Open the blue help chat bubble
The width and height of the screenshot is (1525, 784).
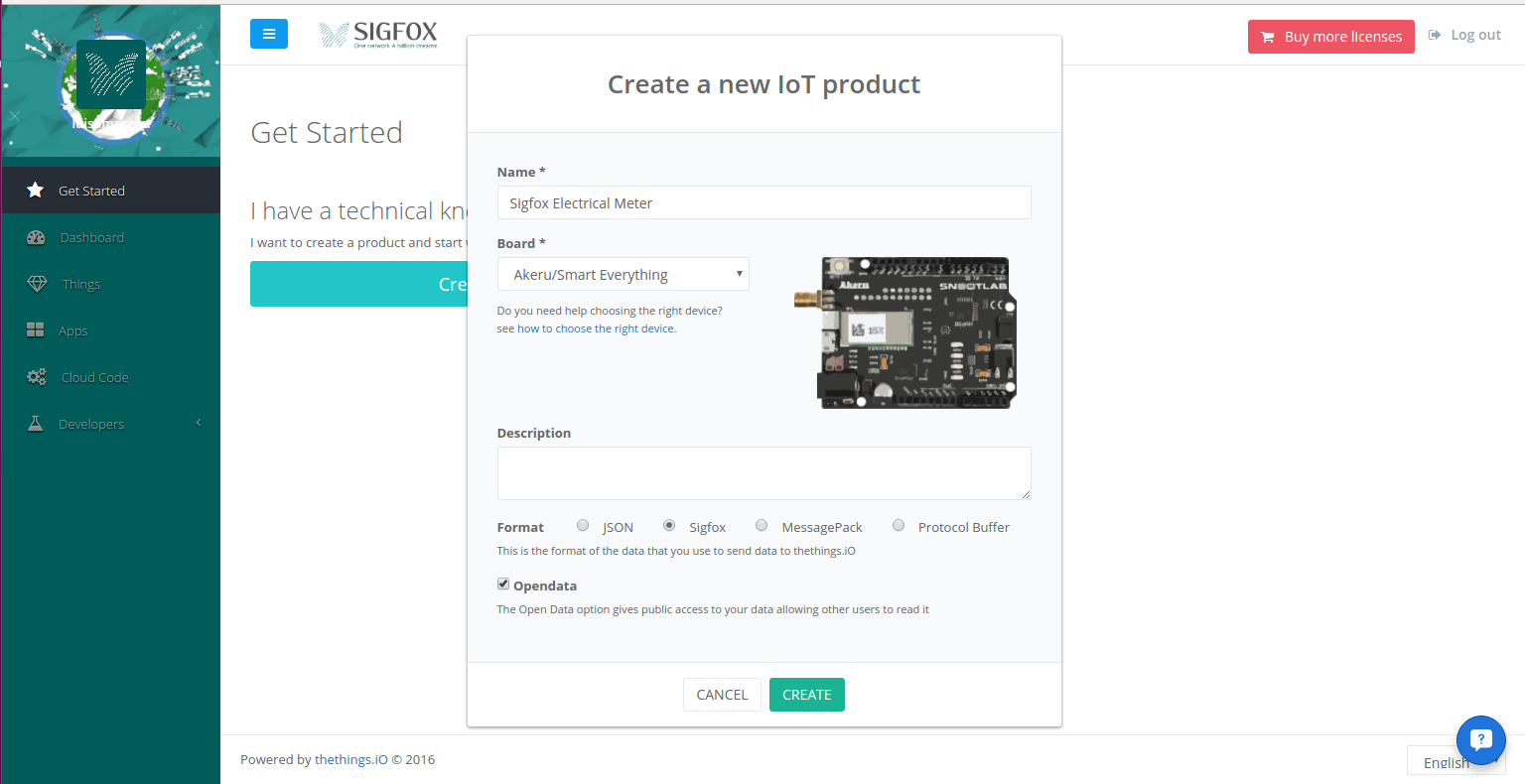click(x=1481, y=739)
